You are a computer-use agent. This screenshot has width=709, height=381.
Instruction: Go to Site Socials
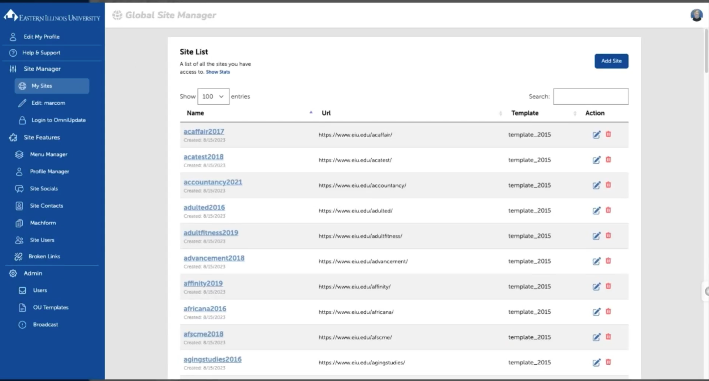point(43,189)
